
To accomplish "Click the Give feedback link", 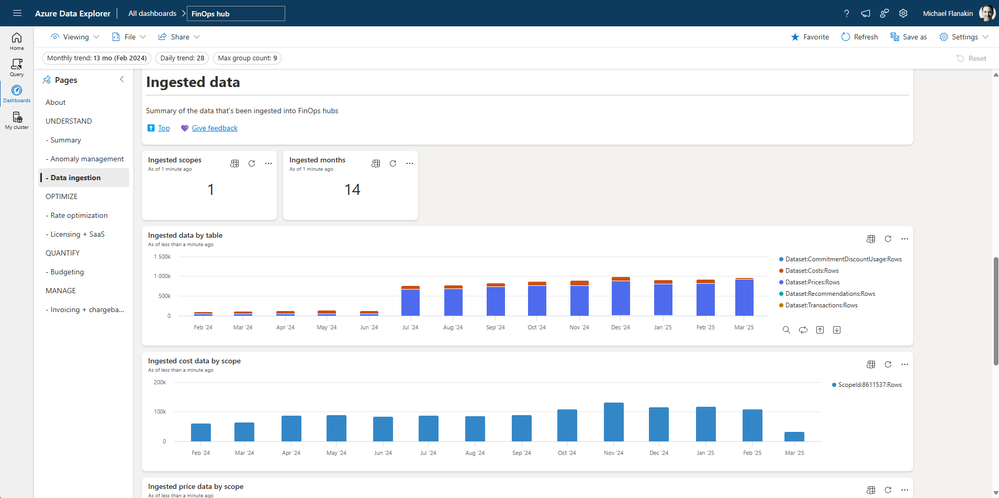I will pyautogui.click(x=214, y=128).
